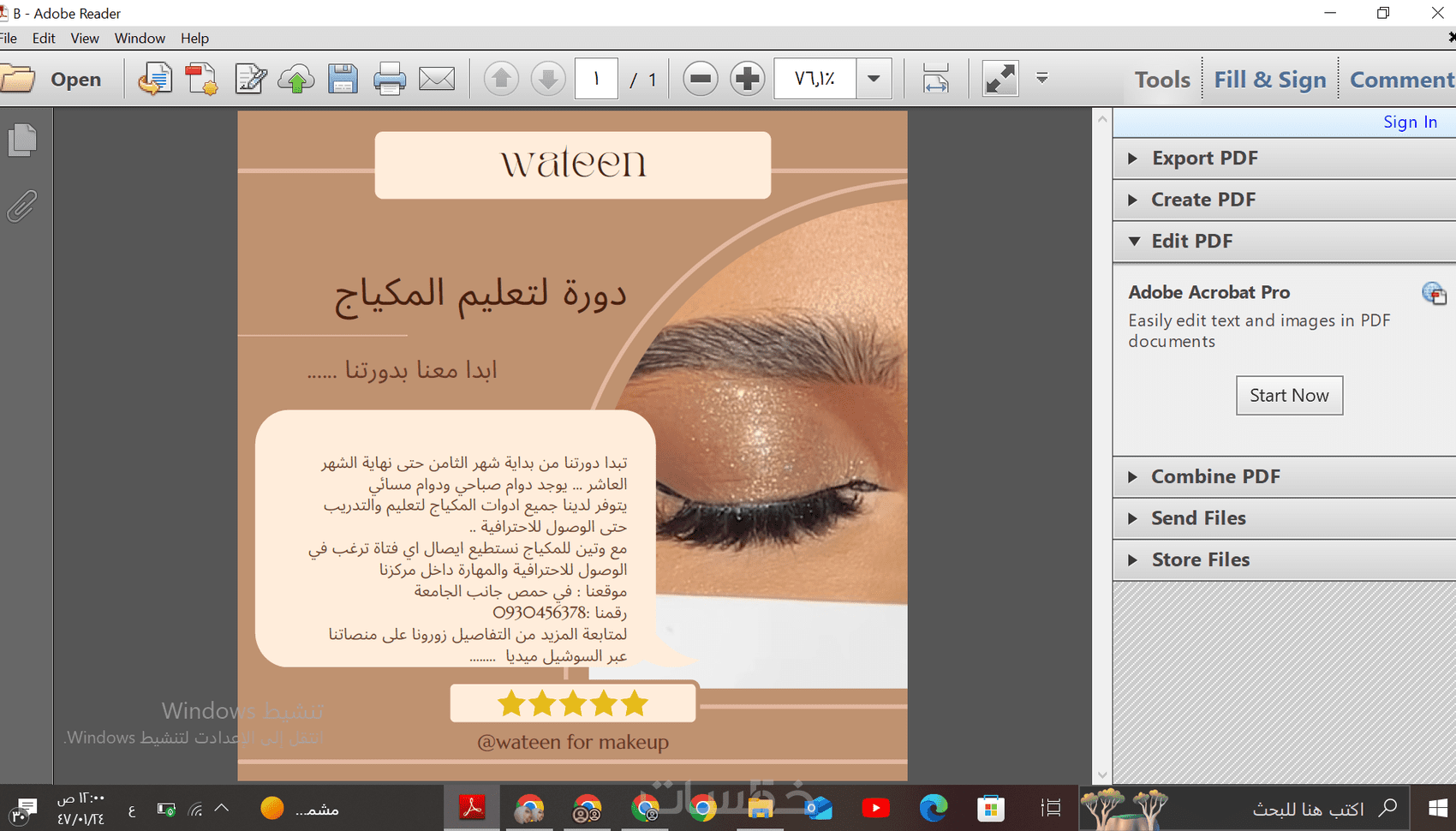This screenshot has height=831, width=1456.
Task: Open File Explorer from the taskbar
Action: 760,808
